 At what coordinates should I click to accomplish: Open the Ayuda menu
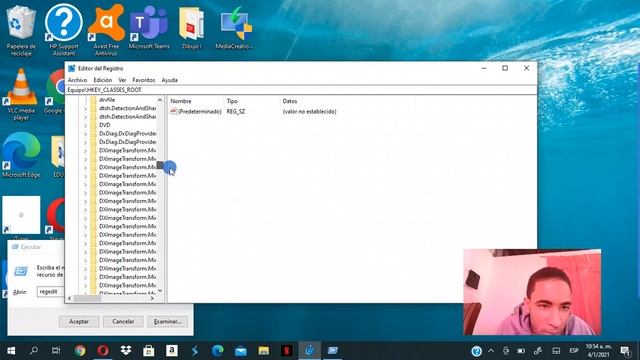point(169,80)
